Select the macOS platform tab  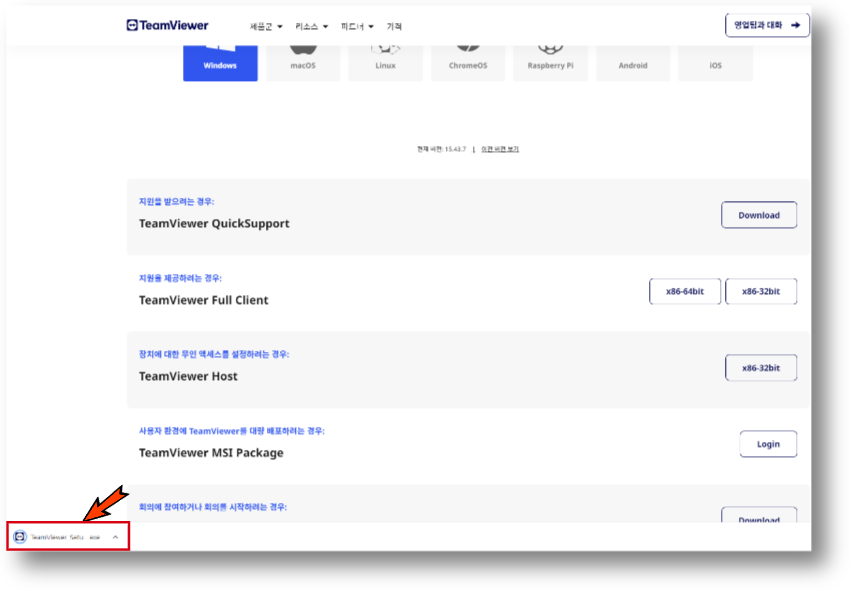[303, 63]
